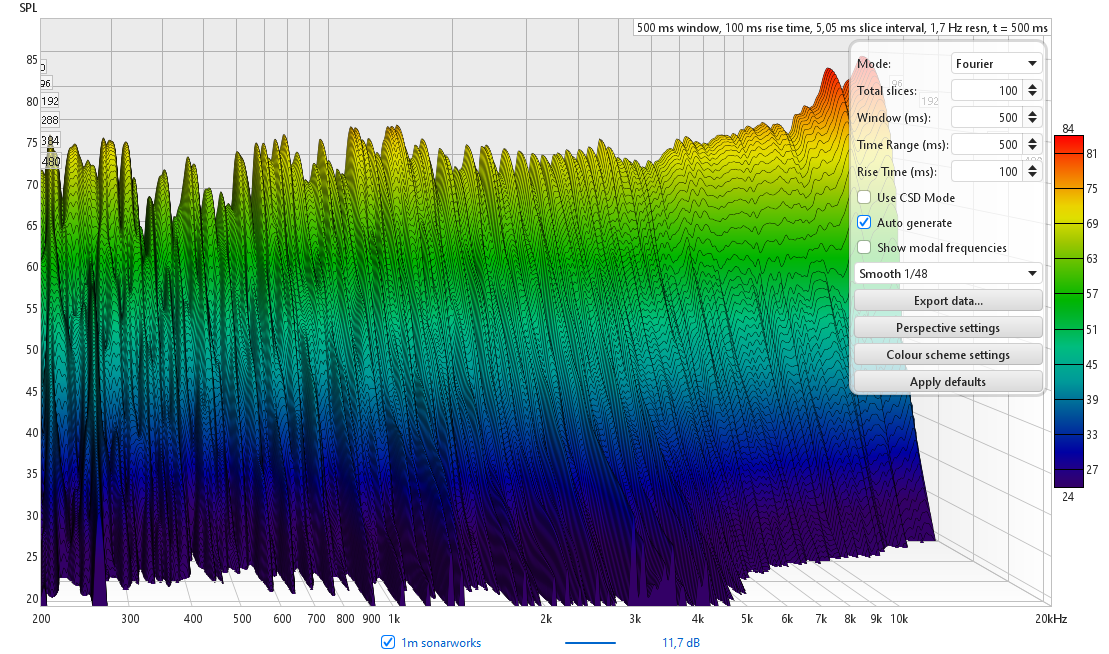
Task: Enable the Use CSD Mode checkbox
Action: pos(864,197)
